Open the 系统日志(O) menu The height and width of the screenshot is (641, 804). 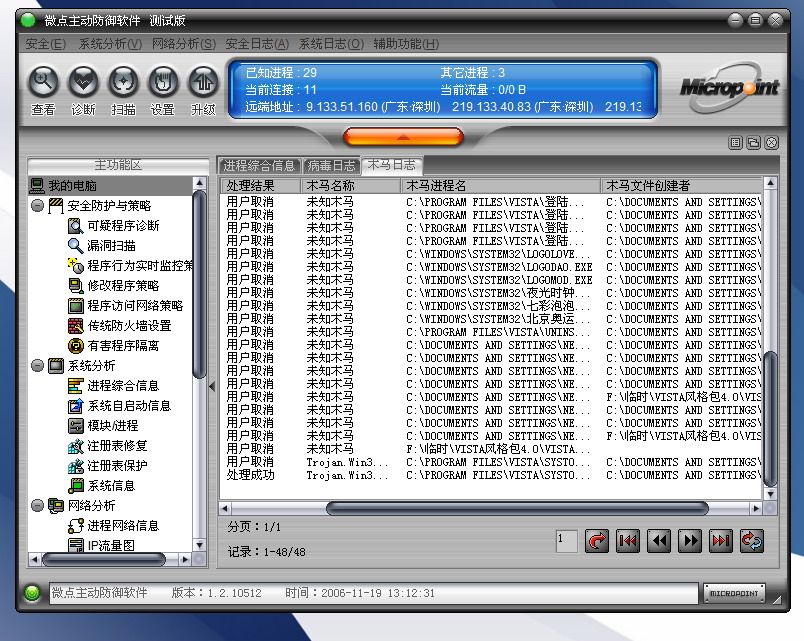(331, 44)
